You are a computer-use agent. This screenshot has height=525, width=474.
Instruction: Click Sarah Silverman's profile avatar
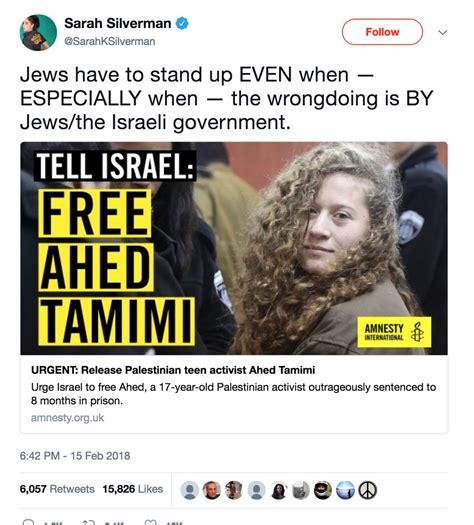pyautogui.click(x=38, y=32)
